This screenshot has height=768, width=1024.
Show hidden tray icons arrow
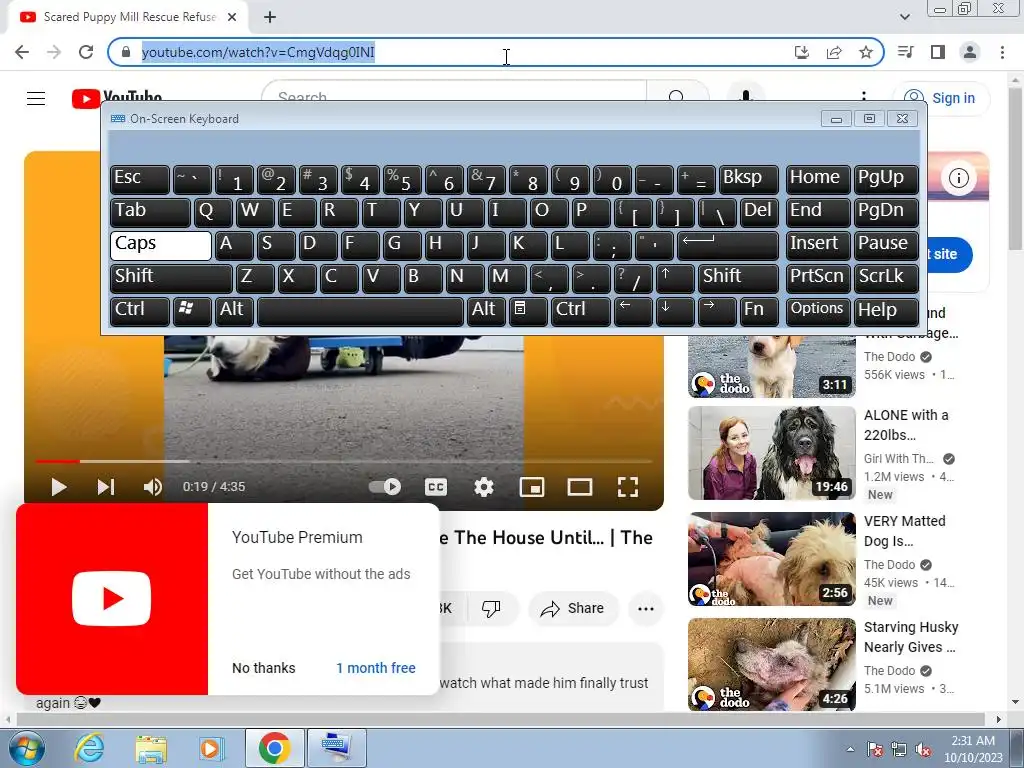point(850,749)
